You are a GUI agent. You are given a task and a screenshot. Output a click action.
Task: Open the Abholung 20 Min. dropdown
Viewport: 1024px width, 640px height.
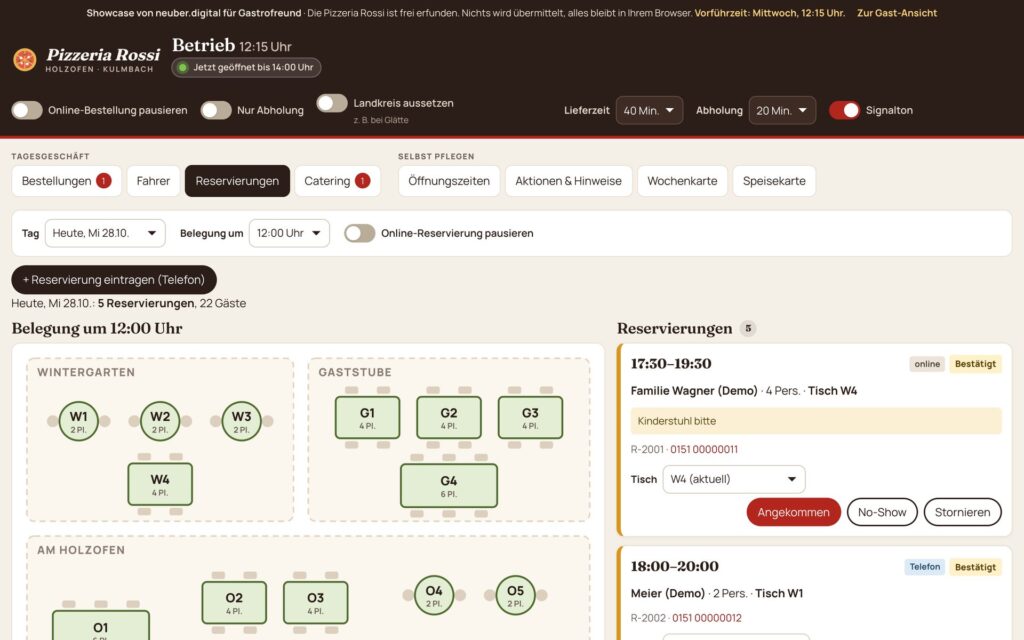(782, 110)
